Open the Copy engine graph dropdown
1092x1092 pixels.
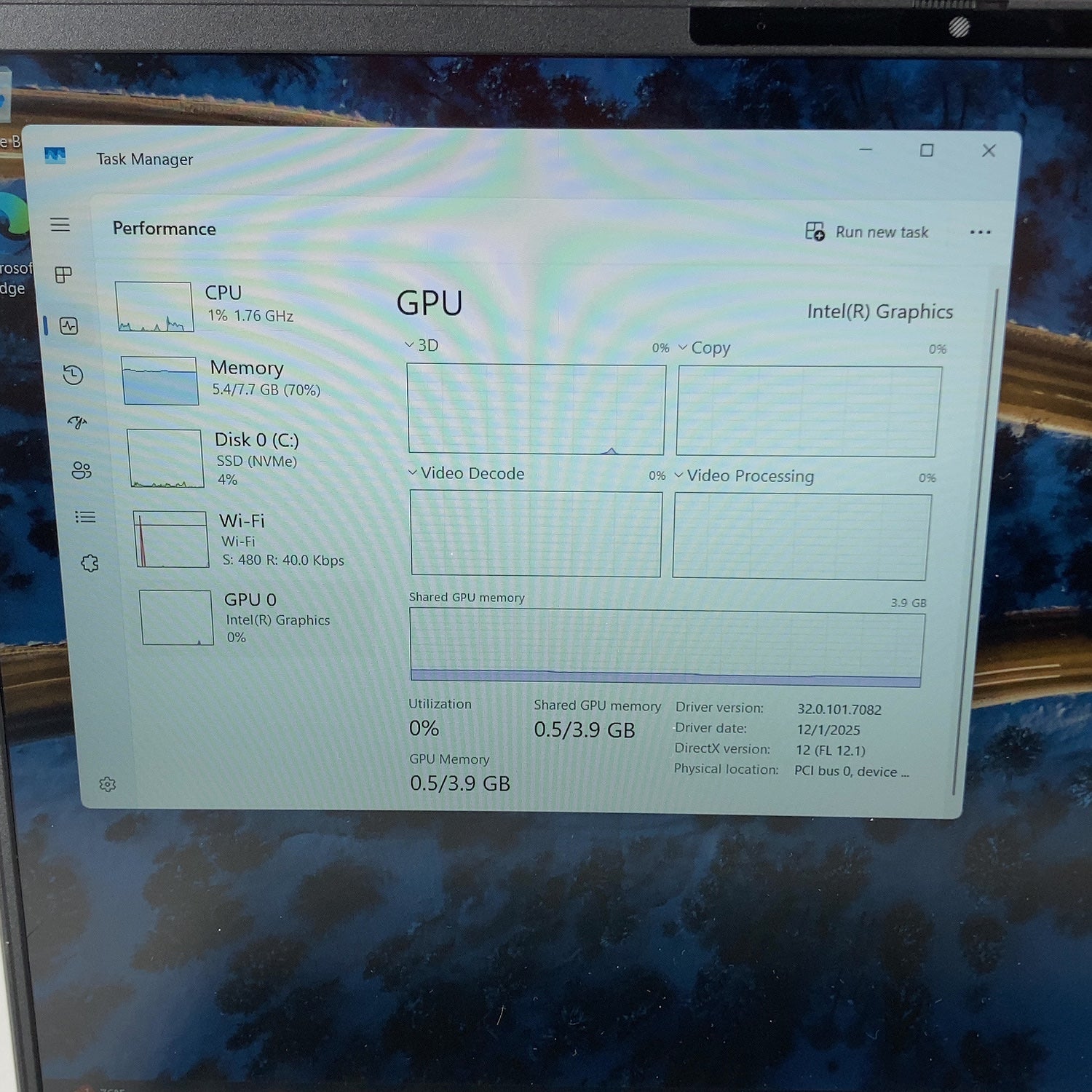coord(682,347)
